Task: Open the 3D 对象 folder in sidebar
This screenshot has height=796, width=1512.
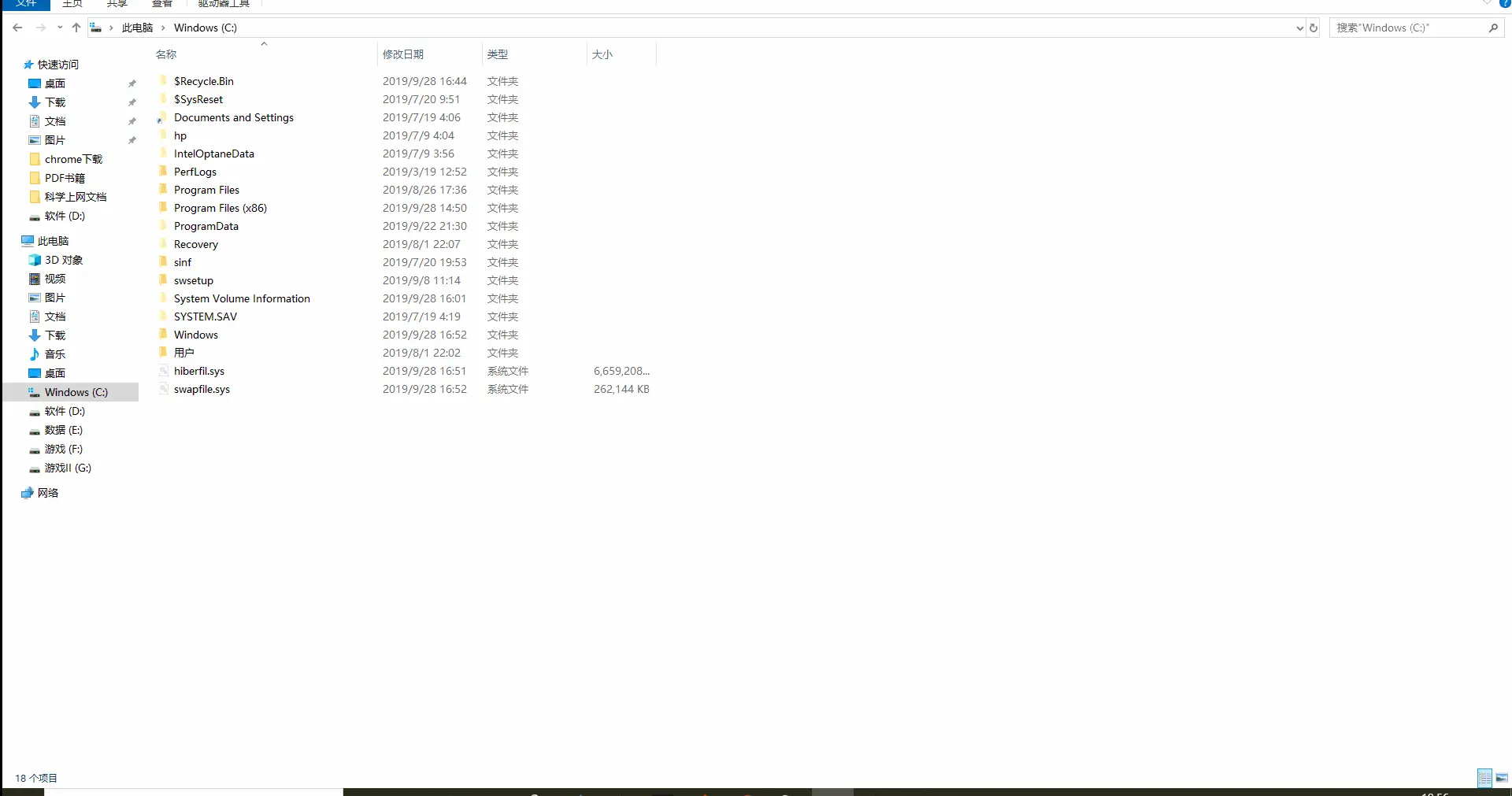Action: 62,260
